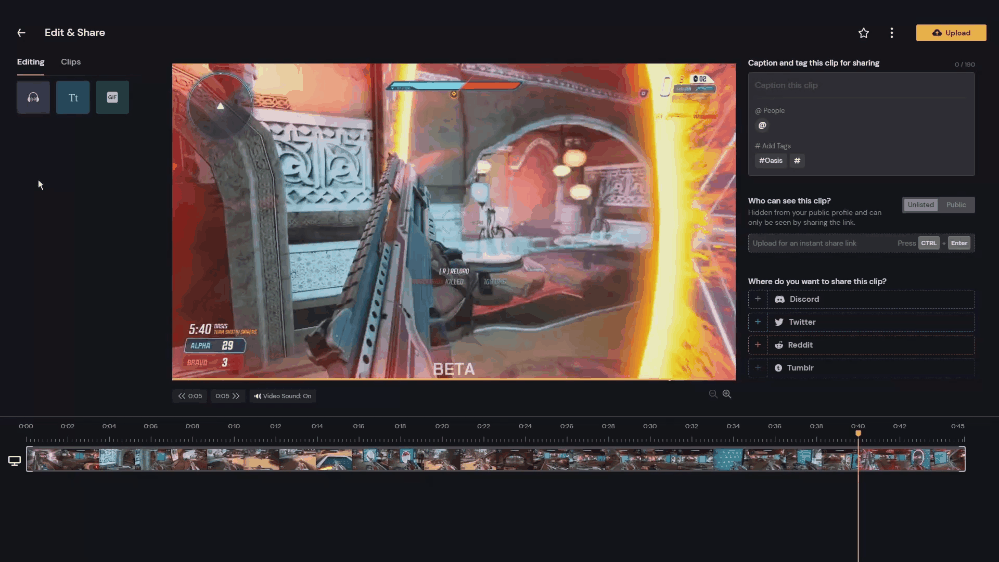999x562 pixels.
Task: Click the screen track monitor icon
Action: (14, 460)
